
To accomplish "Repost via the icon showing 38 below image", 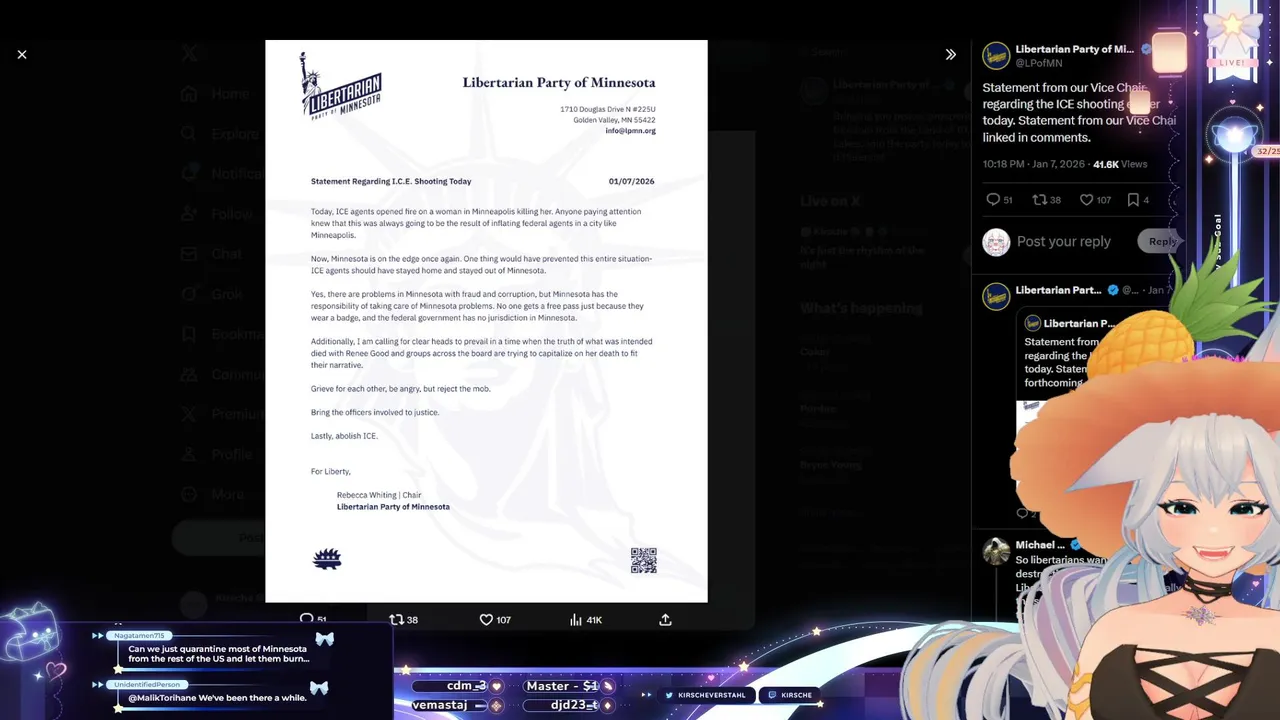I will [396, 619].
